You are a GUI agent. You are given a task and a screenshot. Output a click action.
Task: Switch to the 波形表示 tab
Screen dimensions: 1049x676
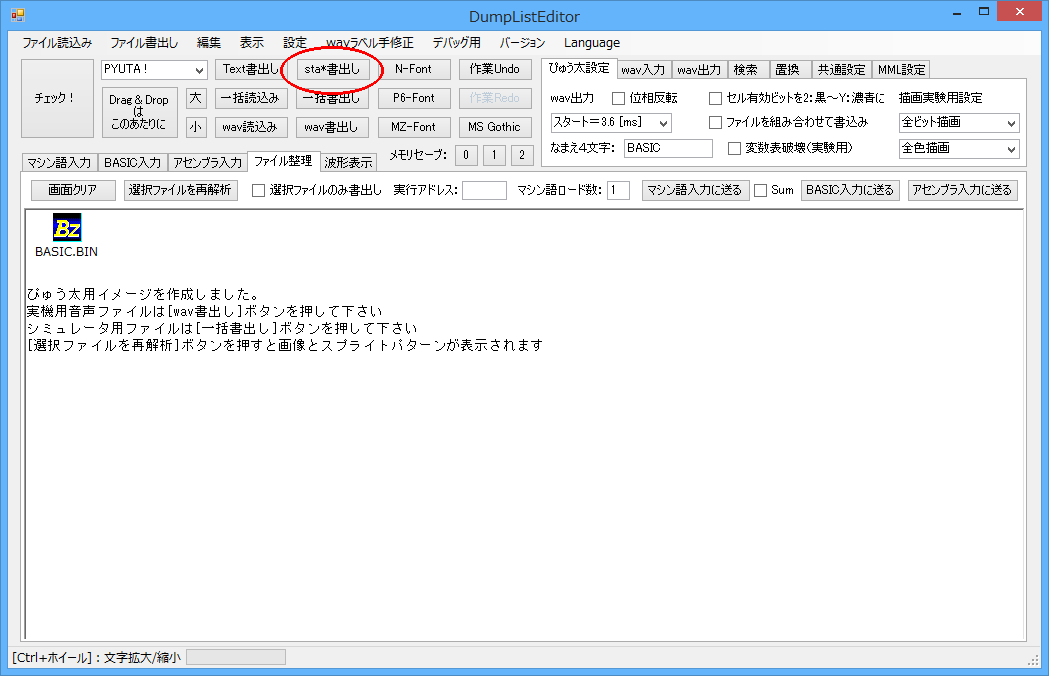point(348,163)
